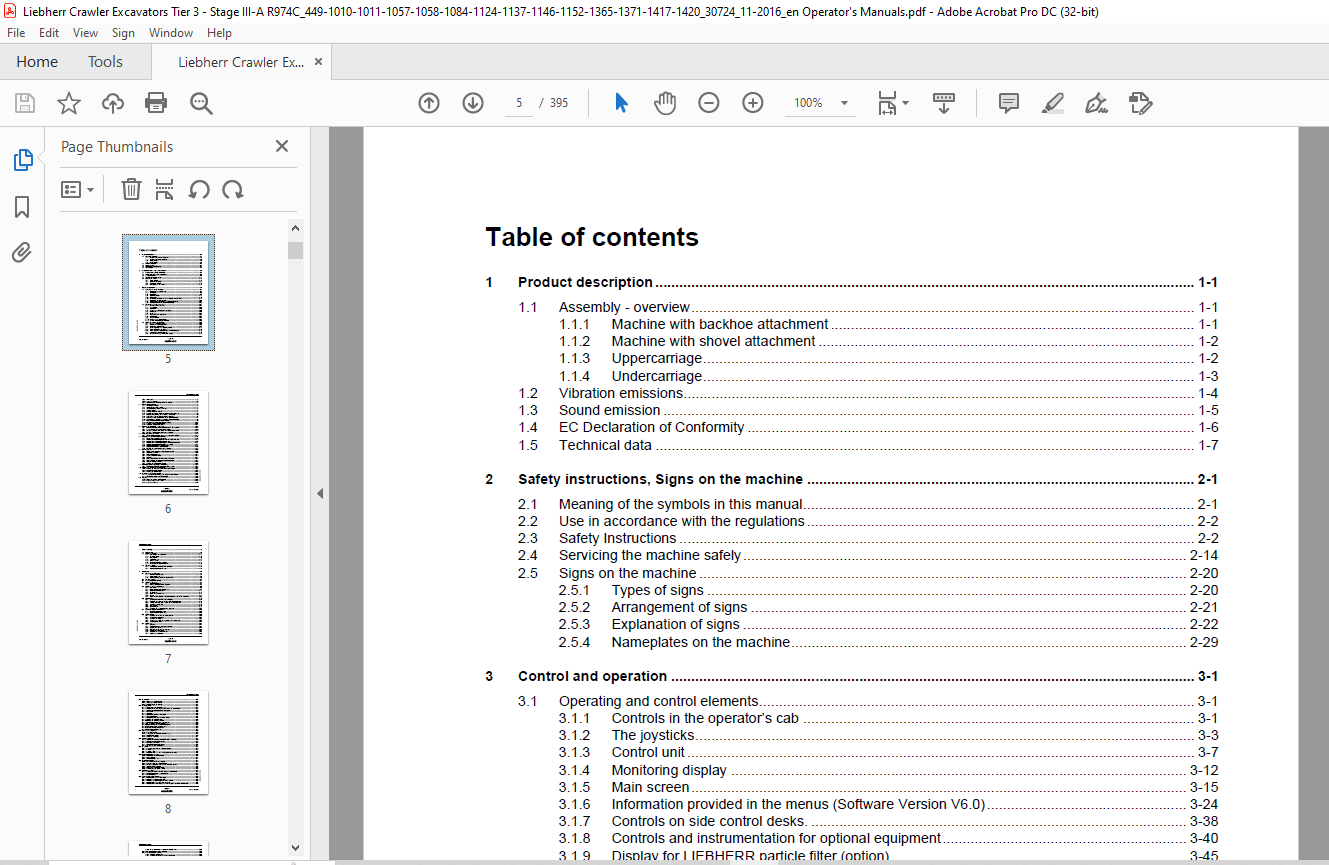Open the File menu
Image resolution: width=1329 pixels, height=865 pixels.
coord(16,33)
